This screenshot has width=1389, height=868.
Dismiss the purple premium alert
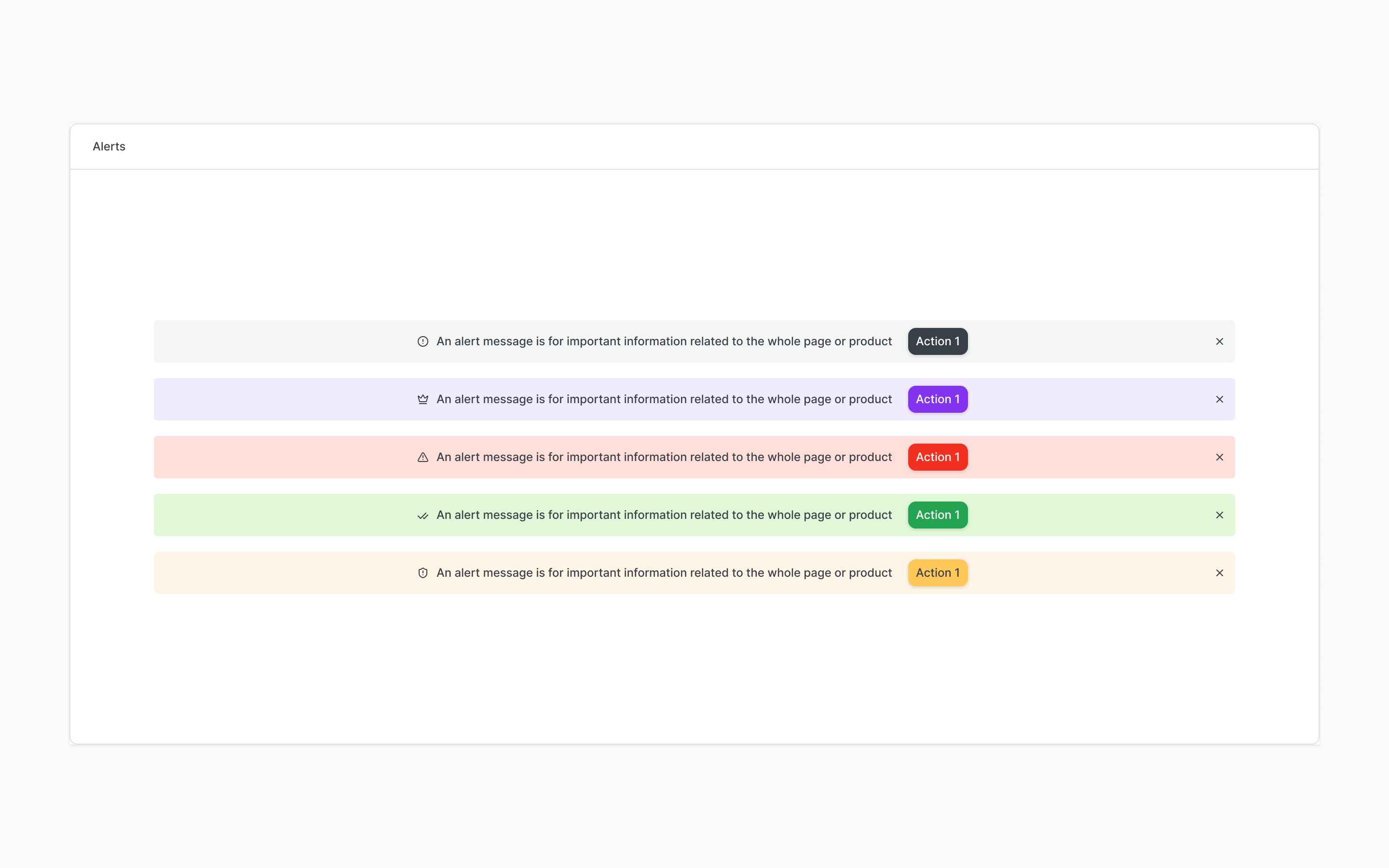point(1220,399)
